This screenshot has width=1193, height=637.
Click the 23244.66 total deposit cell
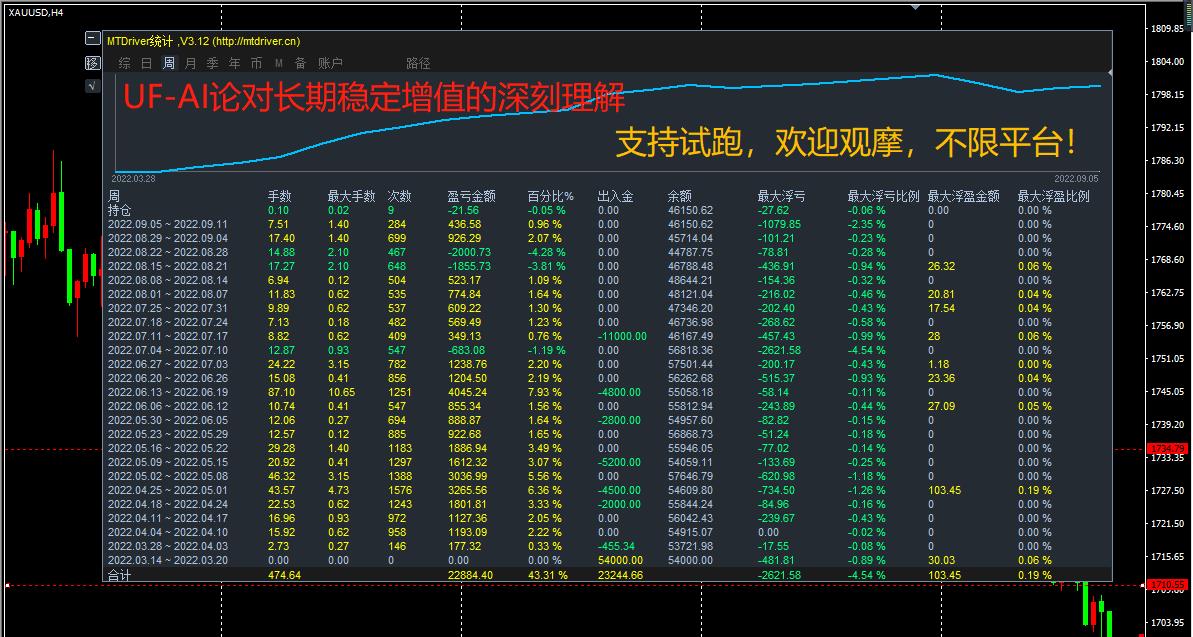[620, 575]
